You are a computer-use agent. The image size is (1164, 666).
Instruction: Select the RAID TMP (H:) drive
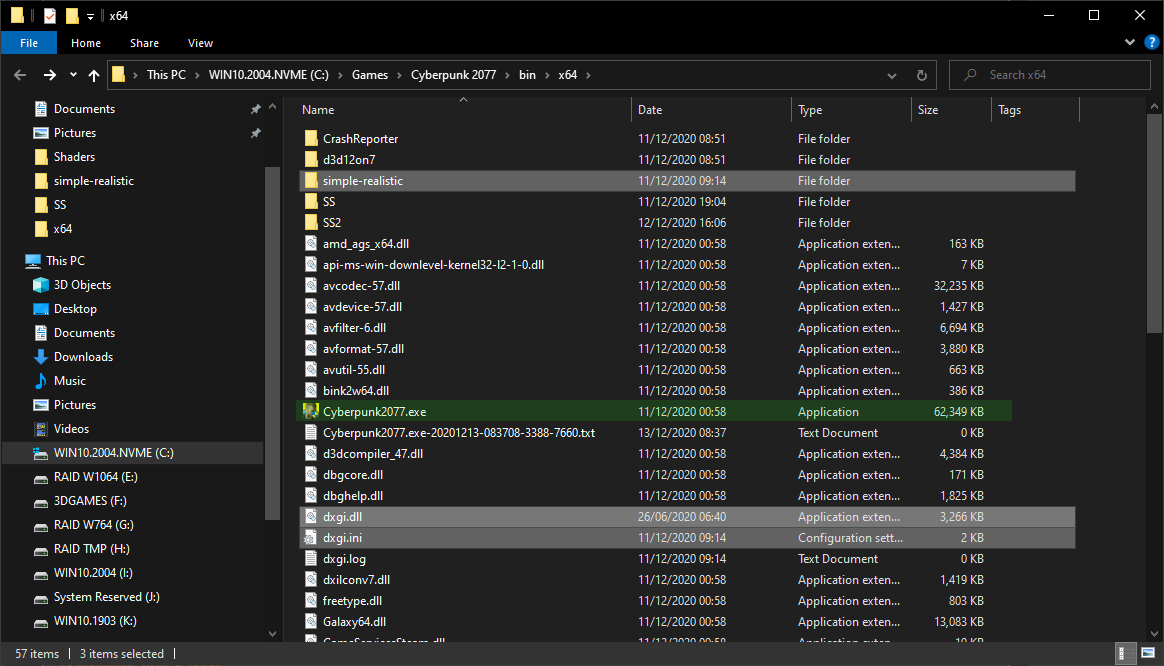click(91, 549)
